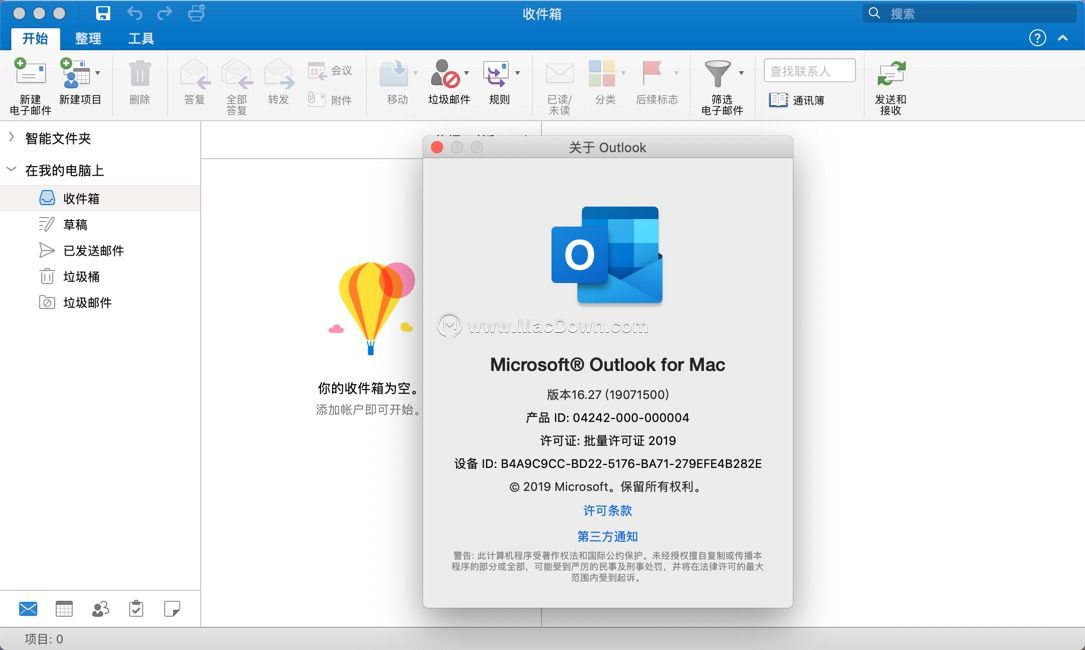Open the 第三方通知 third-party notices link
Screen dimensions: 1085x650
click(608, 536)
